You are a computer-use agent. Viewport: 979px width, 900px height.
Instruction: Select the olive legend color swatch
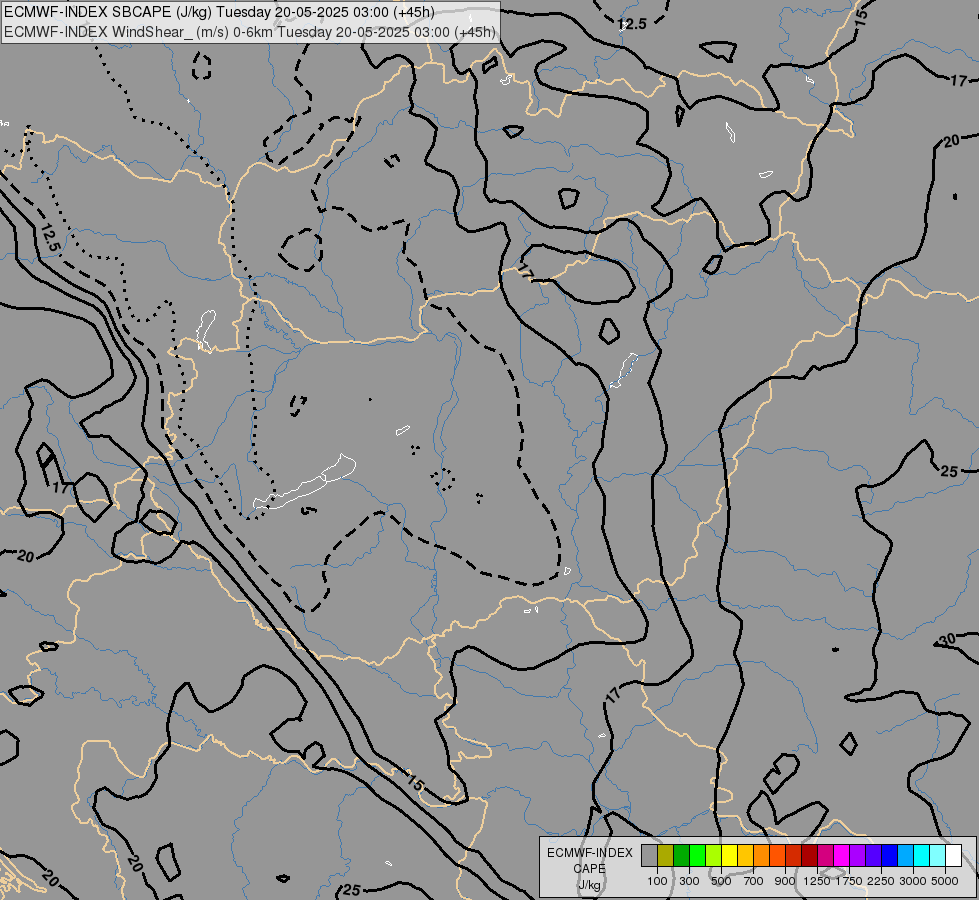666,855
